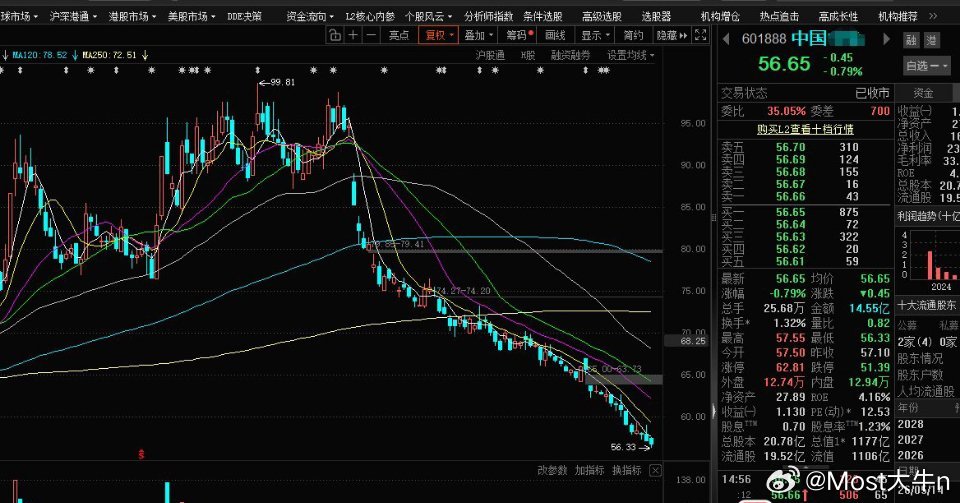Click the red dollar event marker

[141, 454]
